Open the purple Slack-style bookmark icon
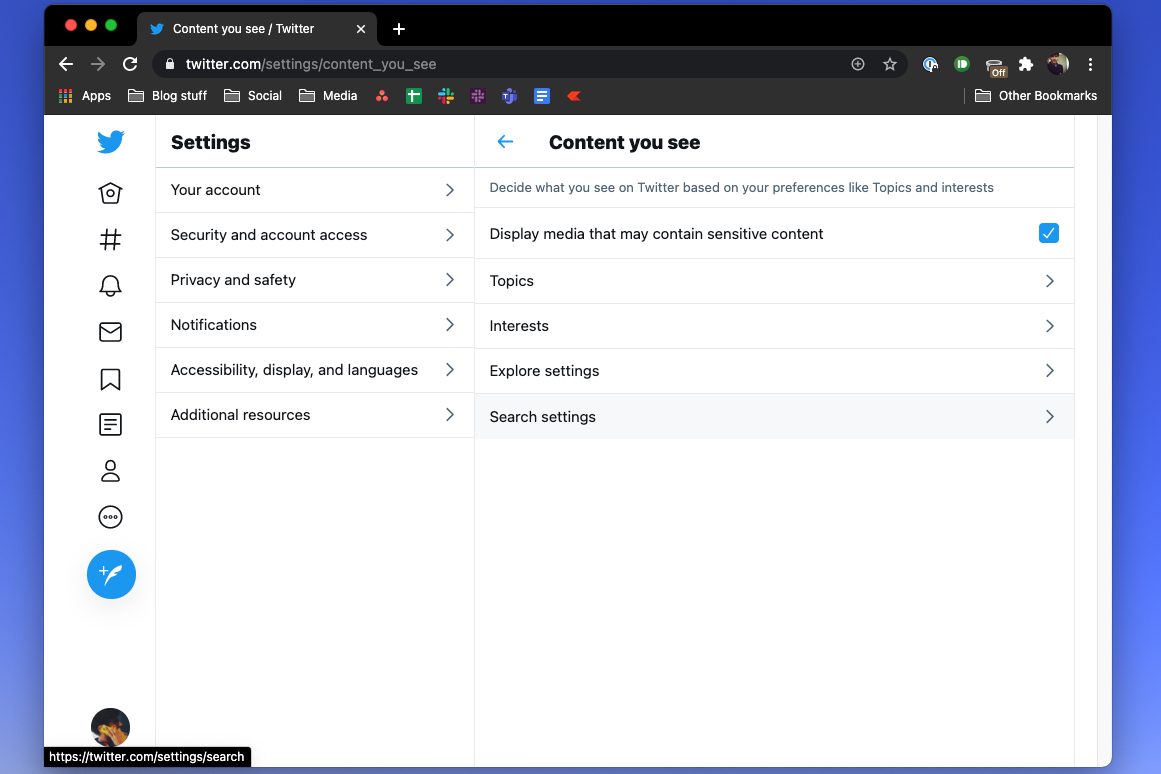 pos(478,96)
